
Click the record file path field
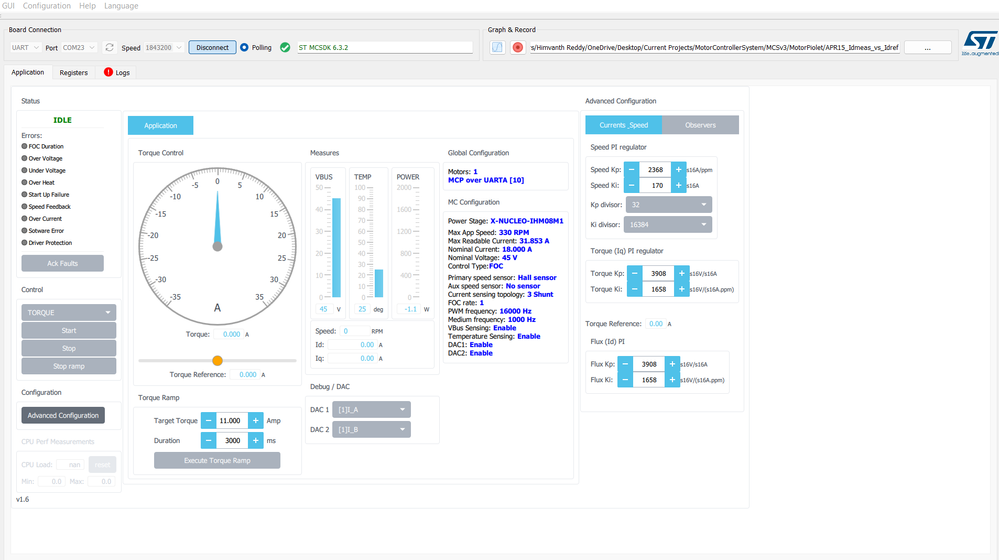(x=714, y=47)
